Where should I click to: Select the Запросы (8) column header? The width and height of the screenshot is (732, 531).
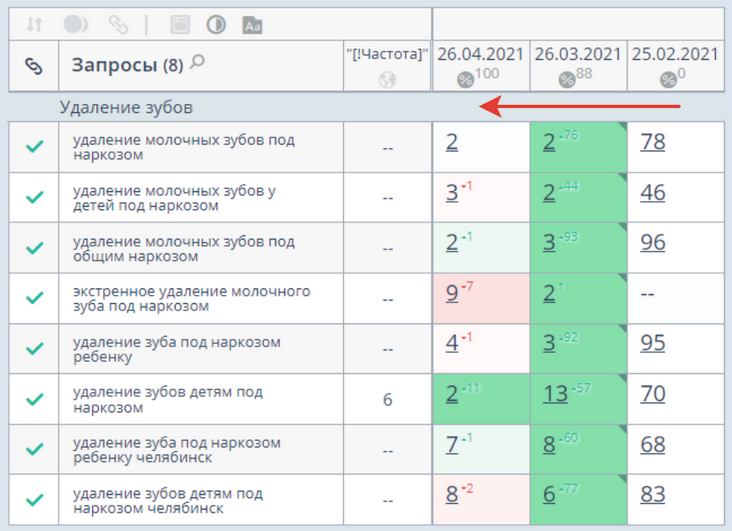(x=201, y=65)
